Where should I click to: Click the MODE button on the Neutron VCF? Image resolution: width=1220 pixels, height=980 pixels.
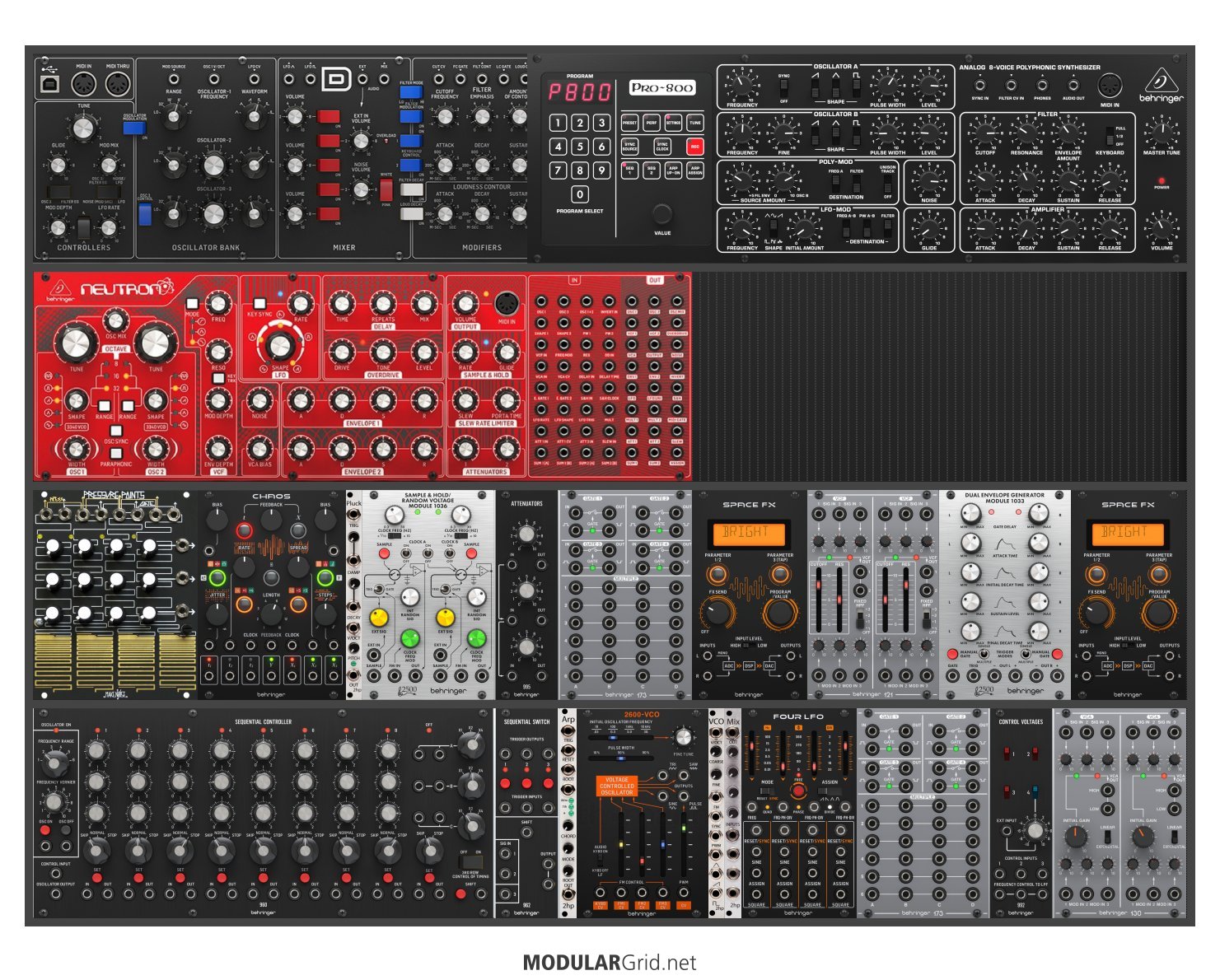(x=192, y=304)
